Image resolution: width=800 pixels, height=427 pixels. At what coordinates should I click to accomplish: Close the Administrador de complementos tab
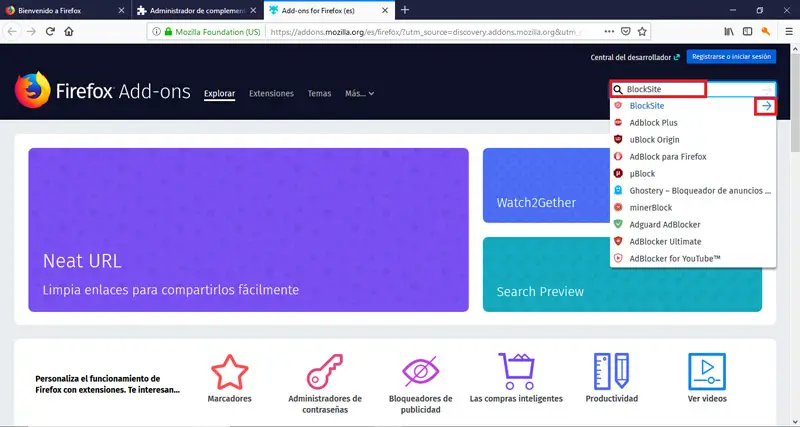[x=253, y=10]
